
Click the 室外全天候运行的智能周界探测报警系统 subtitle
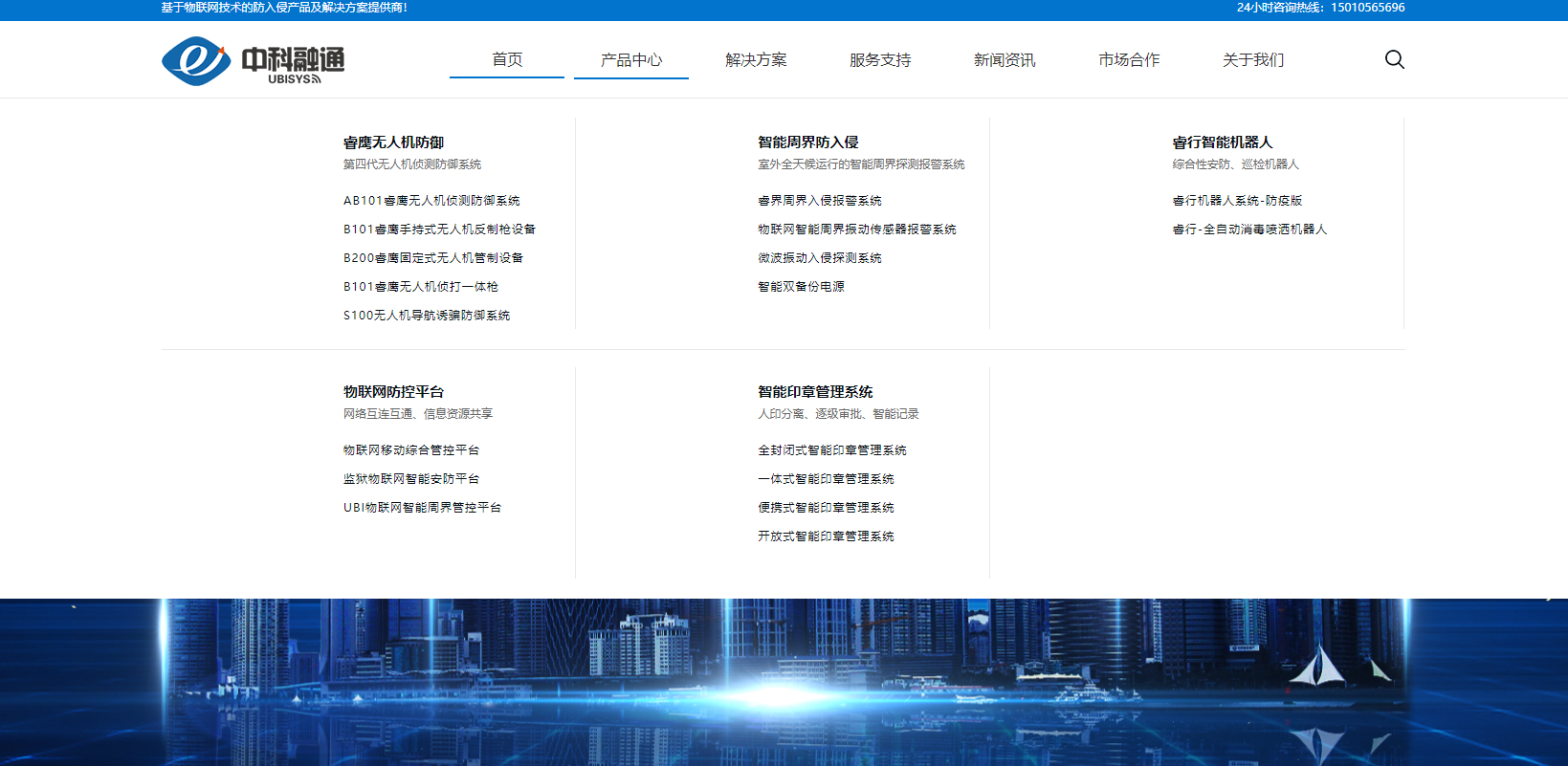(x=861, y=164)
